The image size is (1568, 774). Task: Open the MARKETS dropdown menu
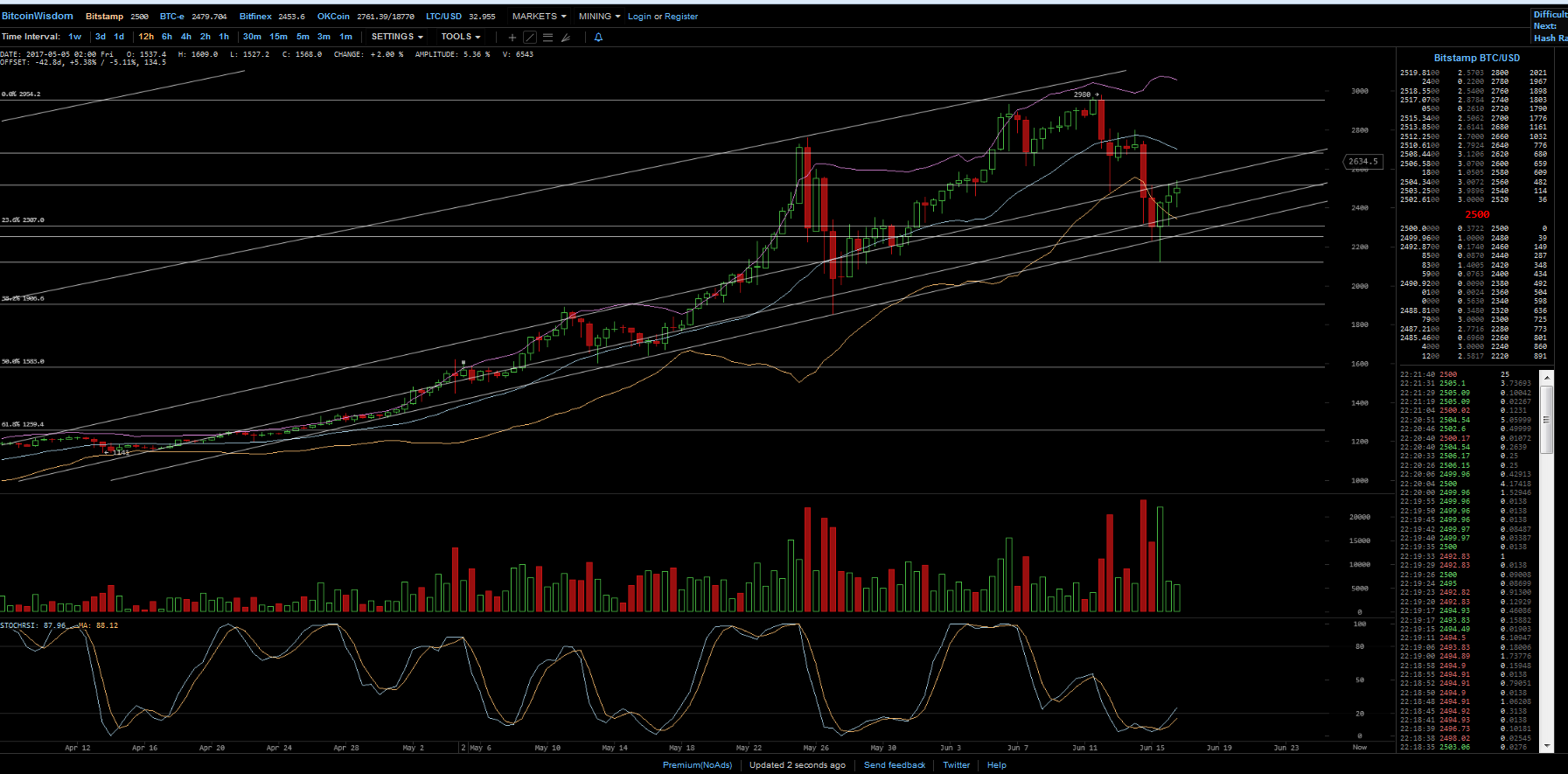pyautogui.click(x=539, y=17)
